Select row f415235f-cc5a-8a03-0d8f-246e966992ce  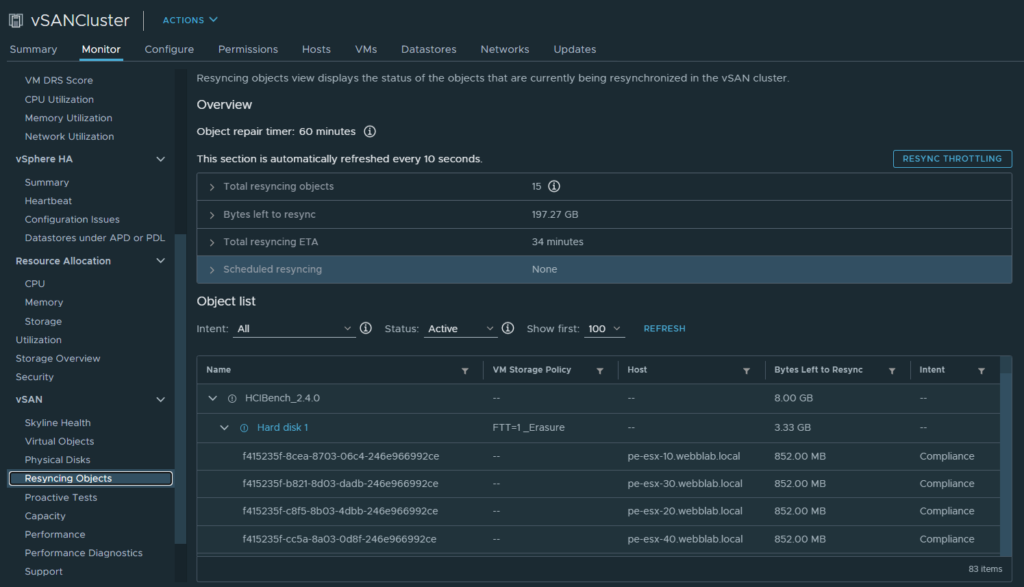[598, 539]
